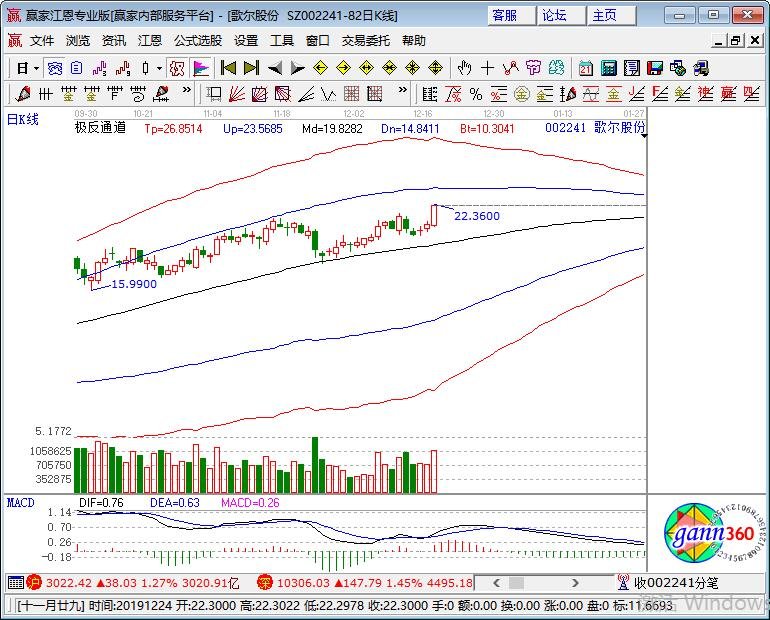The width and height of the screenshot is (770, 620).
Task: Click the blue document list icon
Action: [x=77, y=68]
